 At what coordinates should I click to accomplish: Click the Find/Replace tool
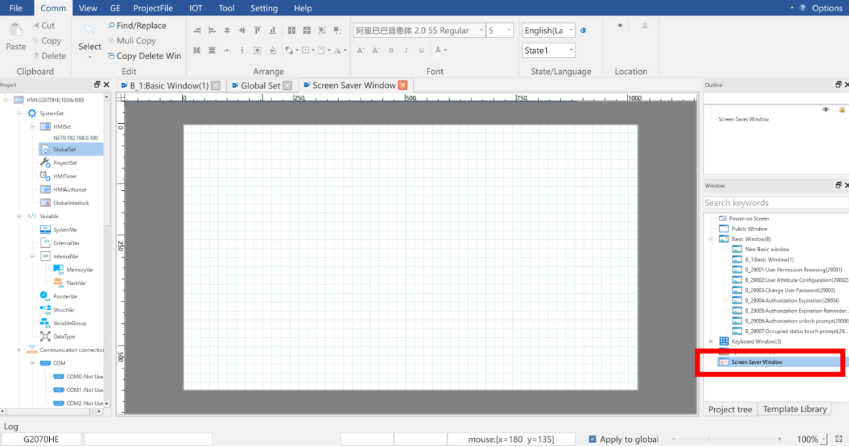click(x=137, y=25)
